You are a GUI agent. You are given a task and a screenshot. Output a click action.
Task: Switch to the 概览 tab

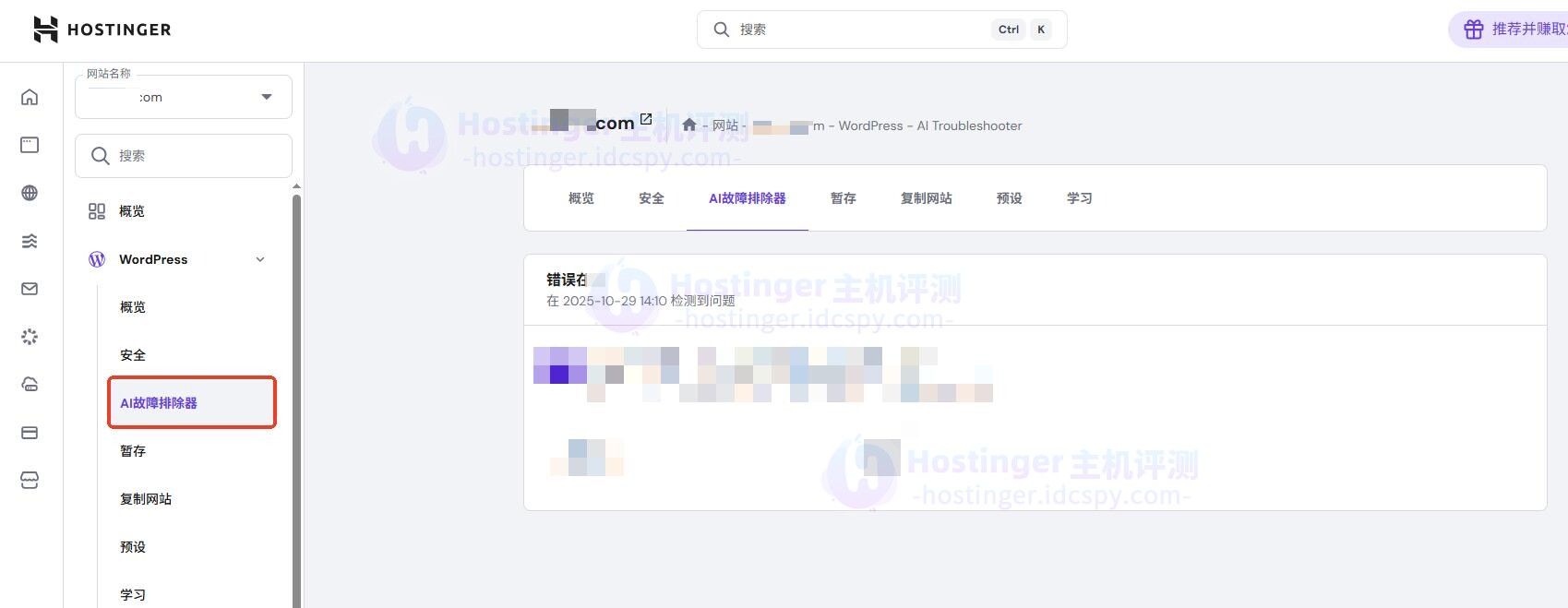[581, 198]
